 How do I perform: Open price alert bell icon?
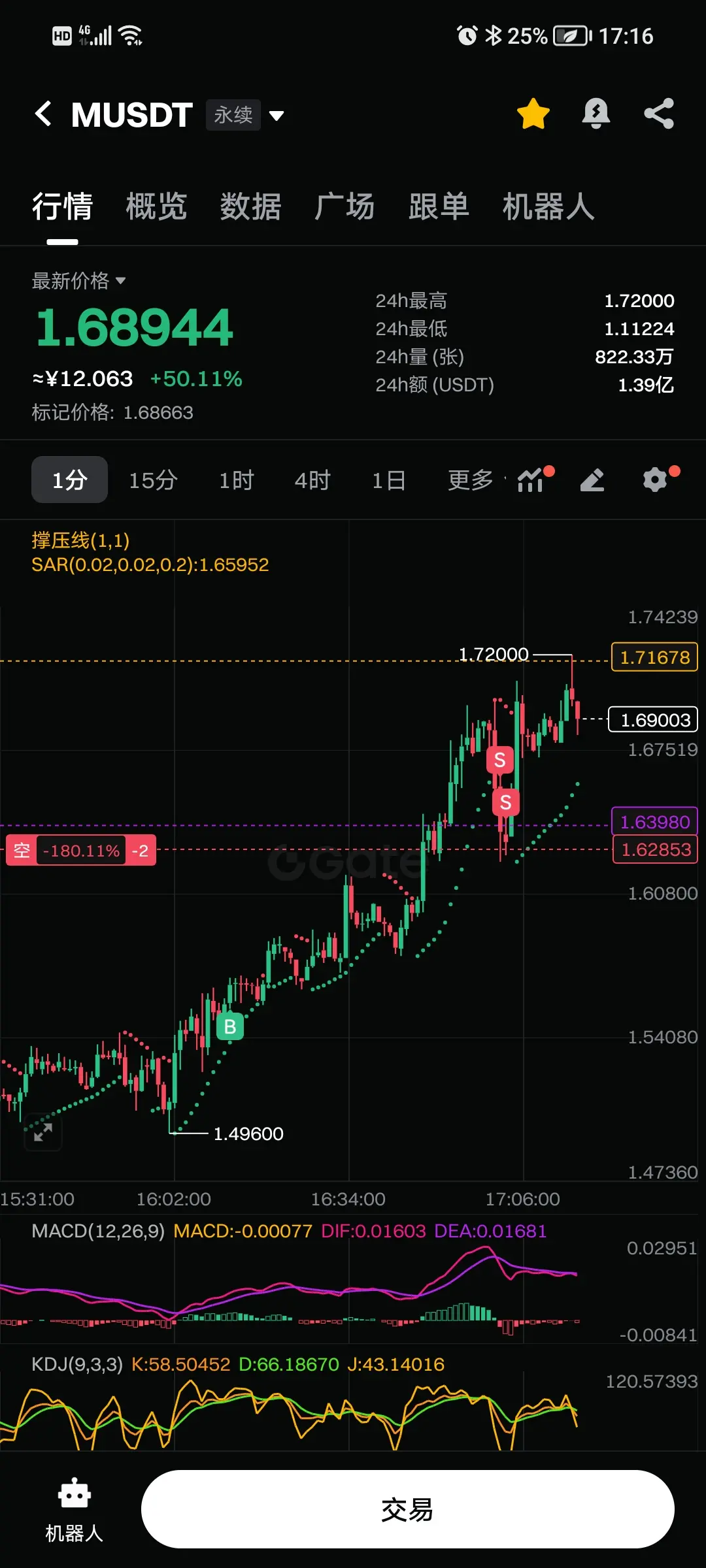pos(596,114)
